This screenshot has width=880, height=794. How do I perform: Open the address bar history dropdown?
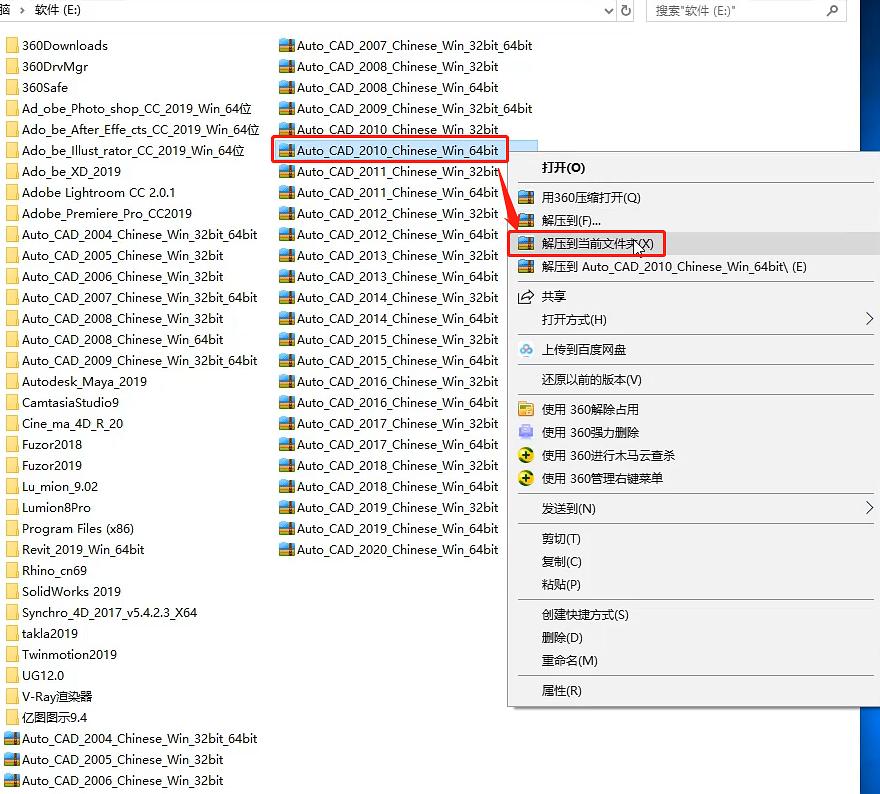(608, 11)
